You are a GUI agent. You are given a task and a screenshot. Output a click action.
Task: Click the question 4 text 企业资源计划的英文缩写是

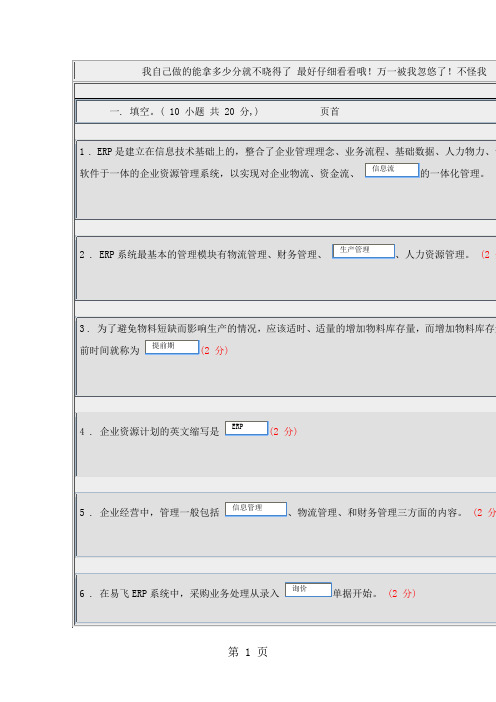pos(150,432)
